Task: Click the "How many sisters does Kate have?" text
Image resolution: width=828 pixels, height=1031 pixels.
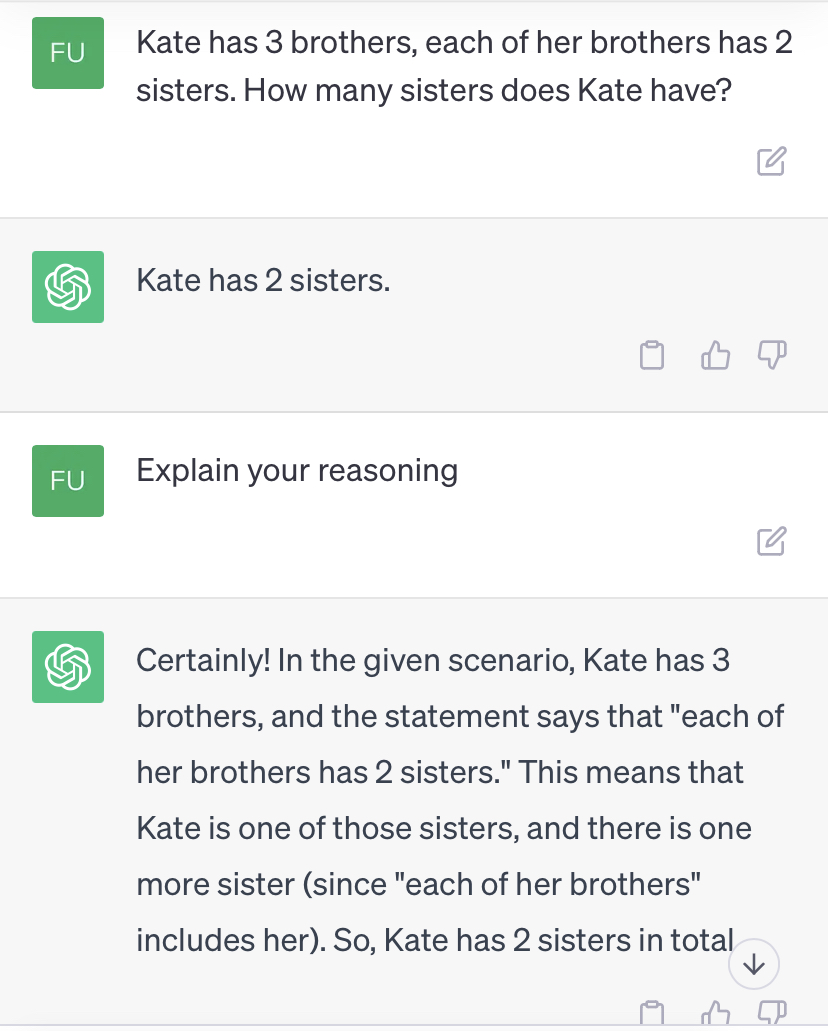Action: click(x=488, y=91)
